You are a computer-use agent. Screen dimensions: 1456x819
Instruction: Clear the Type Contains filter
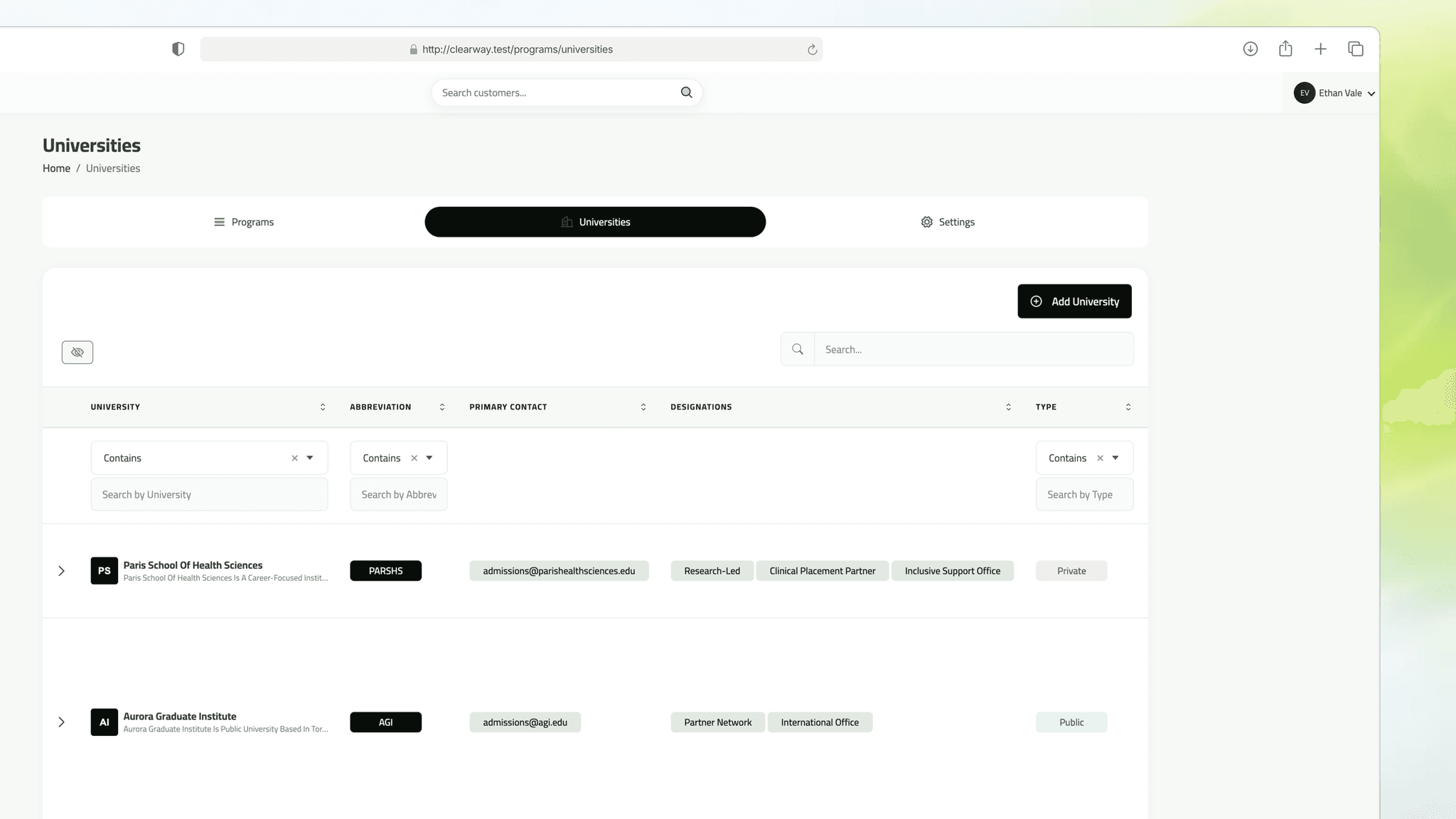click(x=1100, y=459)
